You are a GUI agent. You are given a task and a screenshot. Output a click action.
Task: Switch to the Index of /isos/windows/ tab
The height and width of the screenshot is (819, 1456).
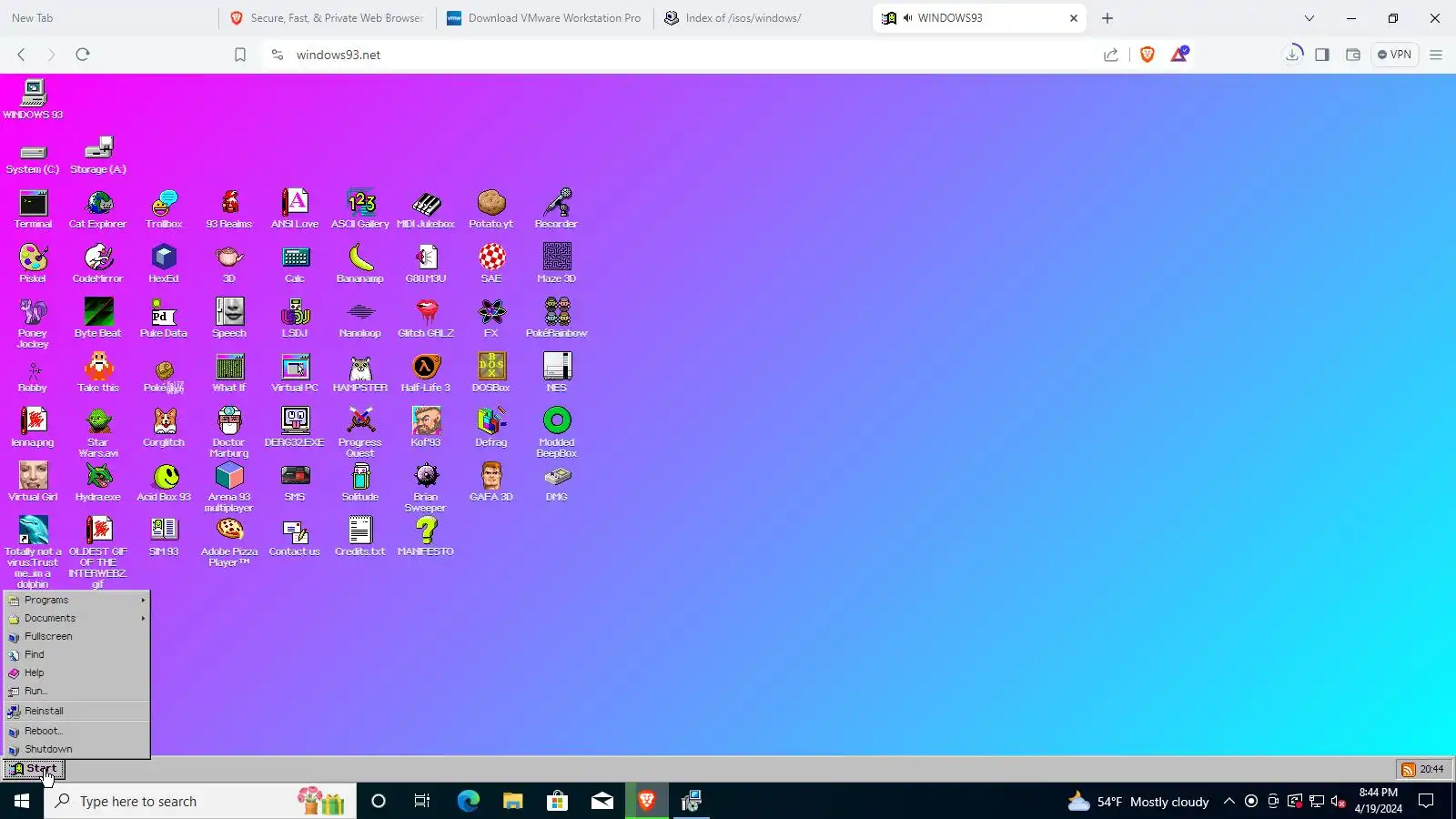coord(760,18)
